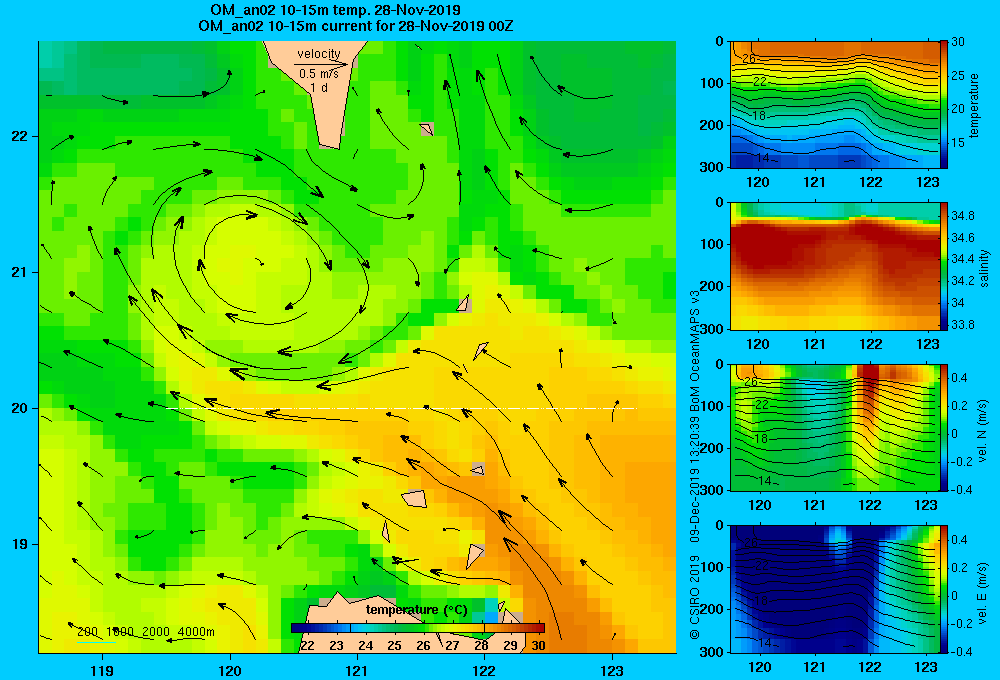Click the "200 1000 2000 4000m" depth contour legend
This screenshot has width=1000, height=680.
(x=145, y=632)
